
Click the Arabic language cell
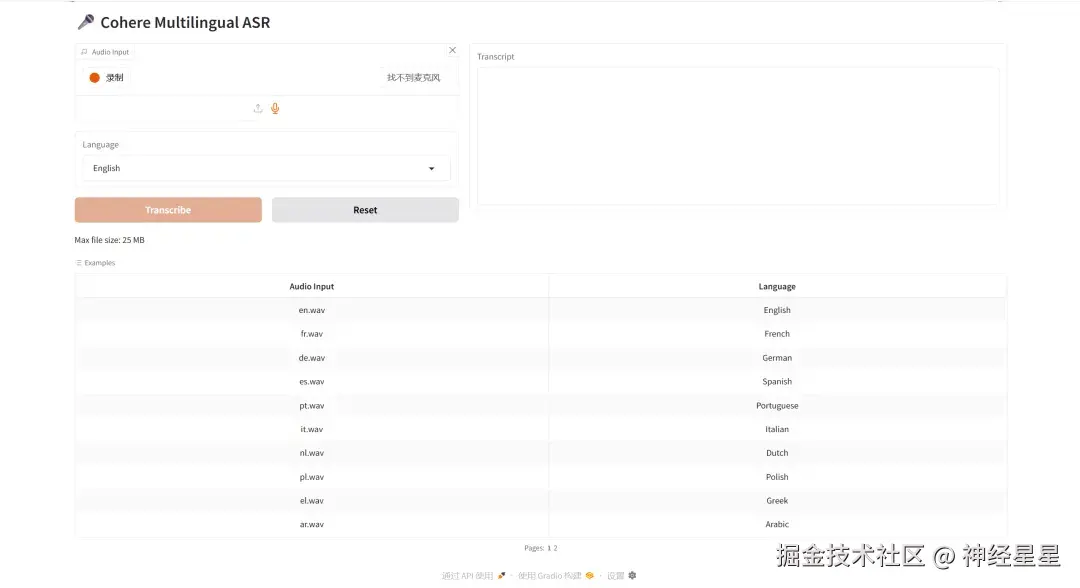click(x=777, y=525)
